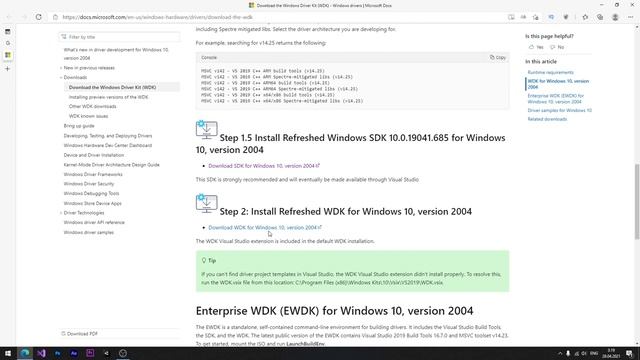
Task: Click the highlighted blue extension icon in toolbar
Action: (551, 17)
